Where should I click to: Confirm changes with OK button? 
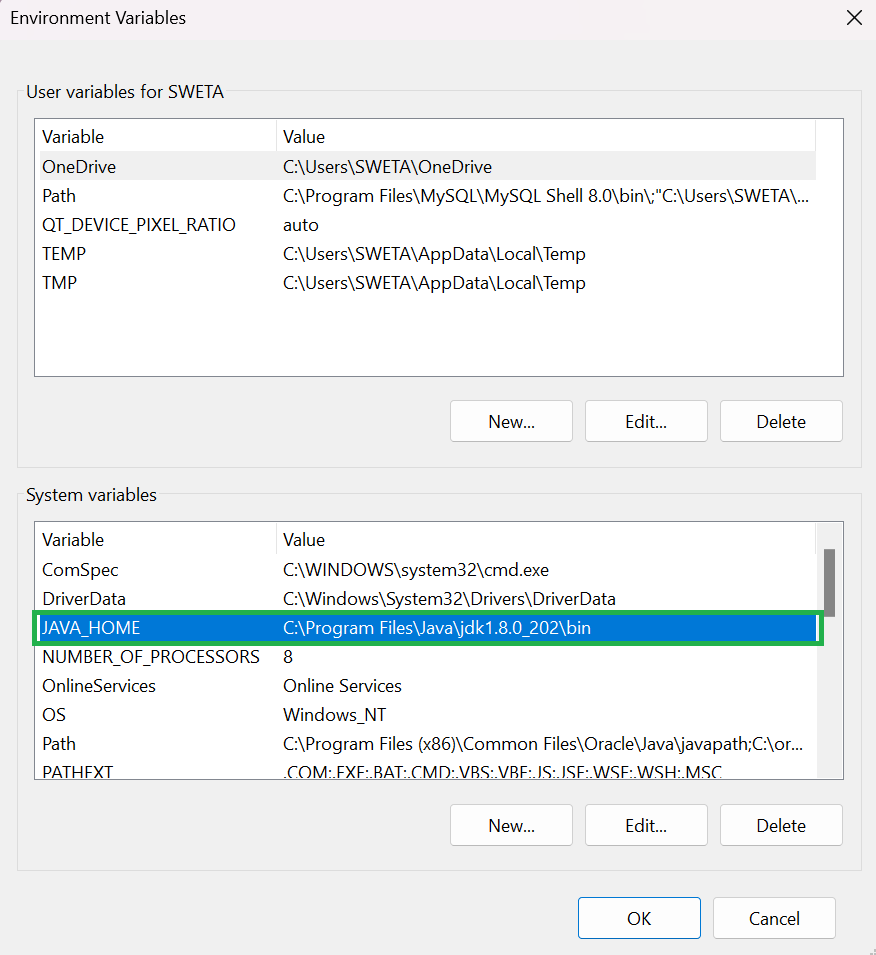coord(639,919)
